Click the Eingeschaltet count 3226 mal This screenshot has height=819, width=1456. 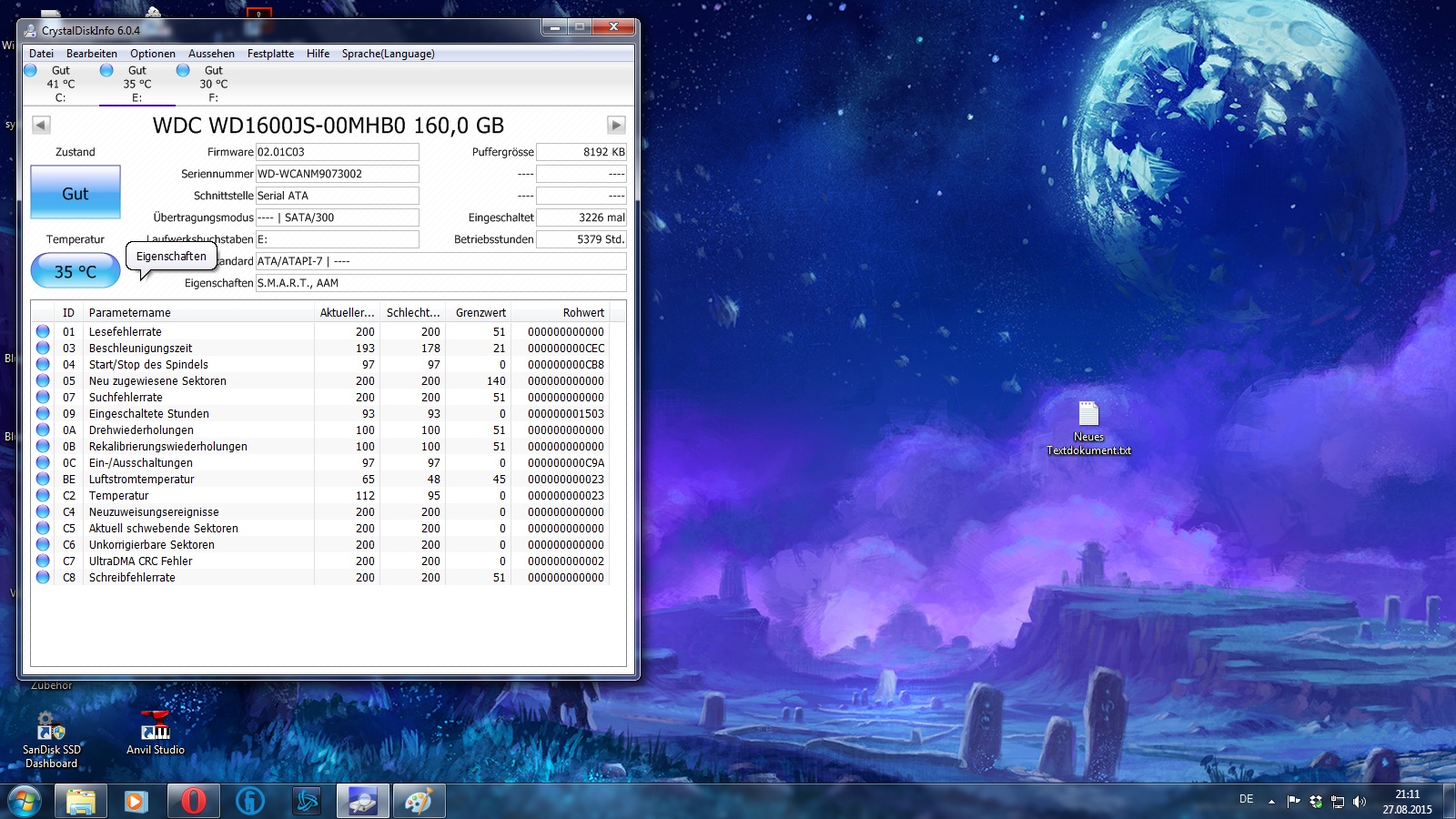click(x=581, y=217)
